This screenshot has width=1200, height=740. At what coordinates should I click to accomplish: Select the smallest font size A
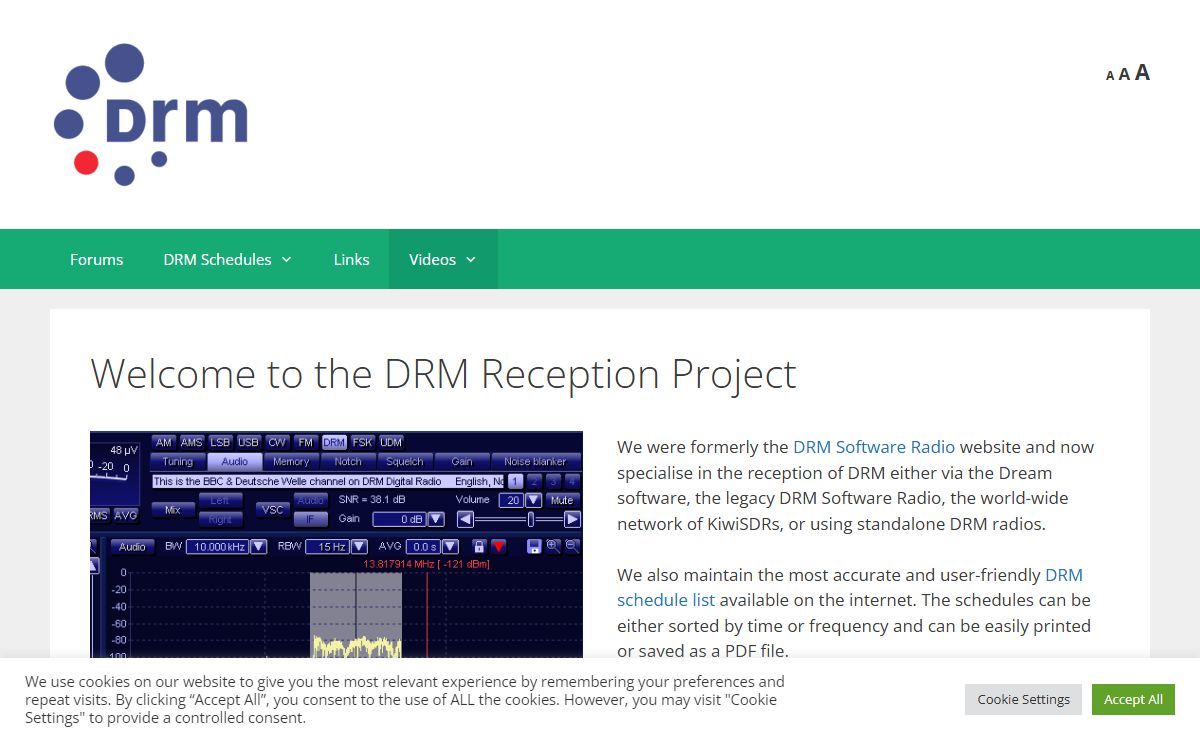point(1110,76)
